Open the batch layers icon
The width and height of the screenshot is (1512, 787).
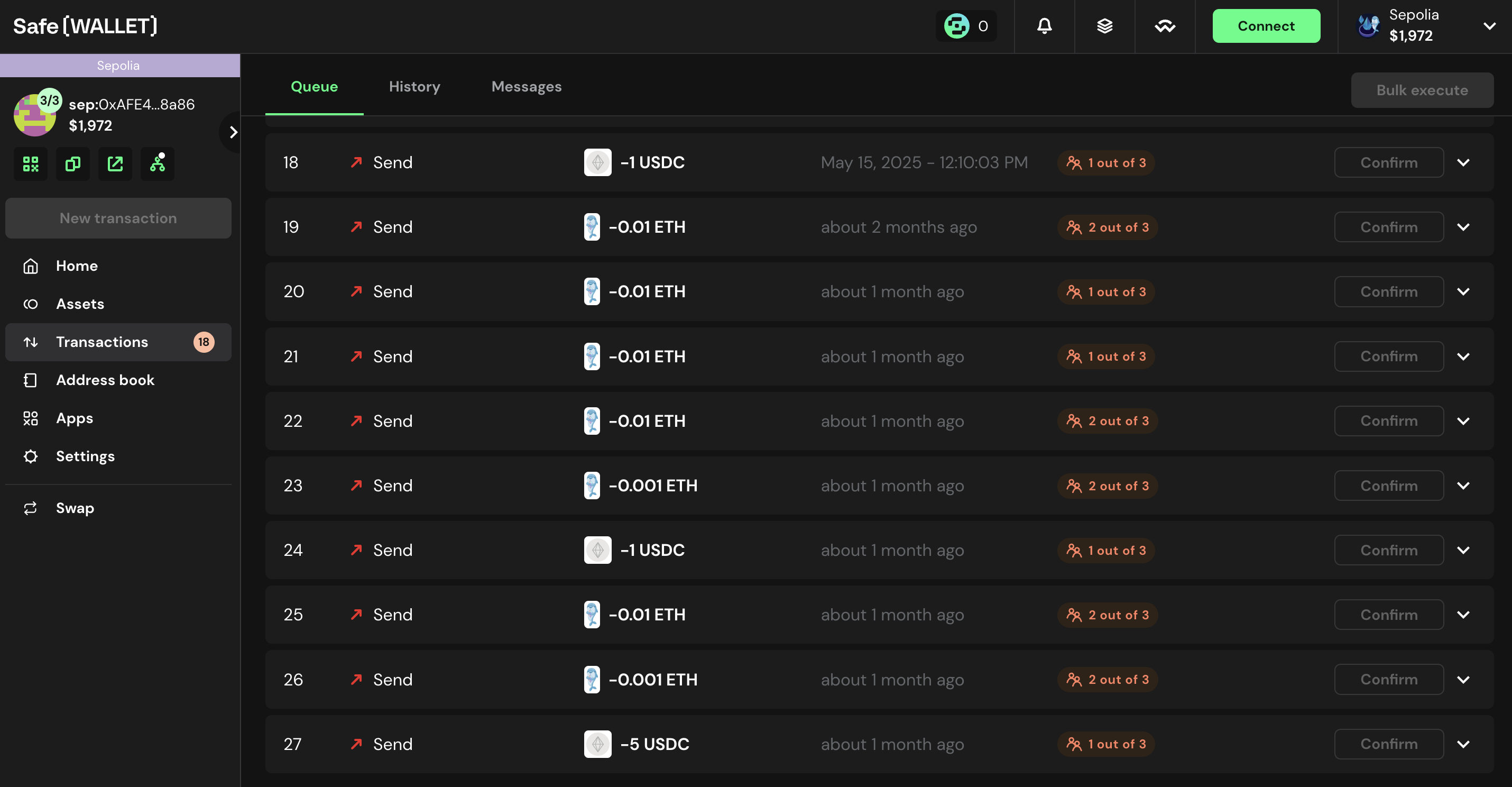click(x=1104, y=26)
